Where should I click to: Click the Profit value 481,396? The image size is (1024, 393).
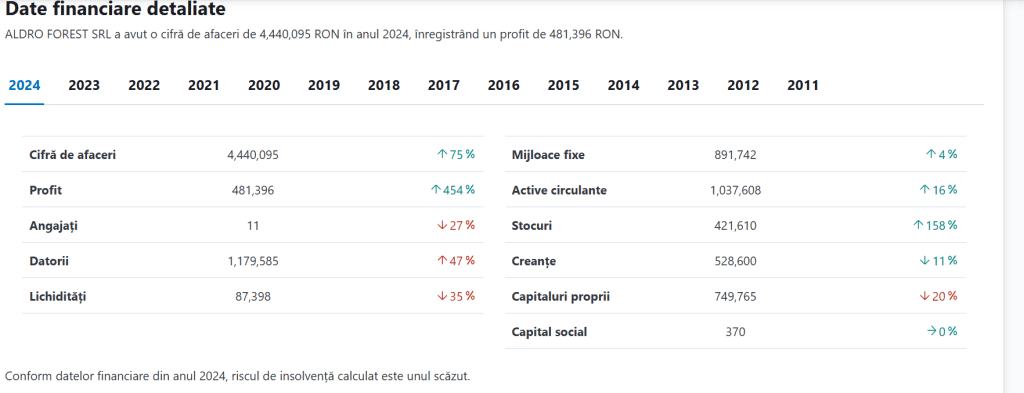point(253,191)
